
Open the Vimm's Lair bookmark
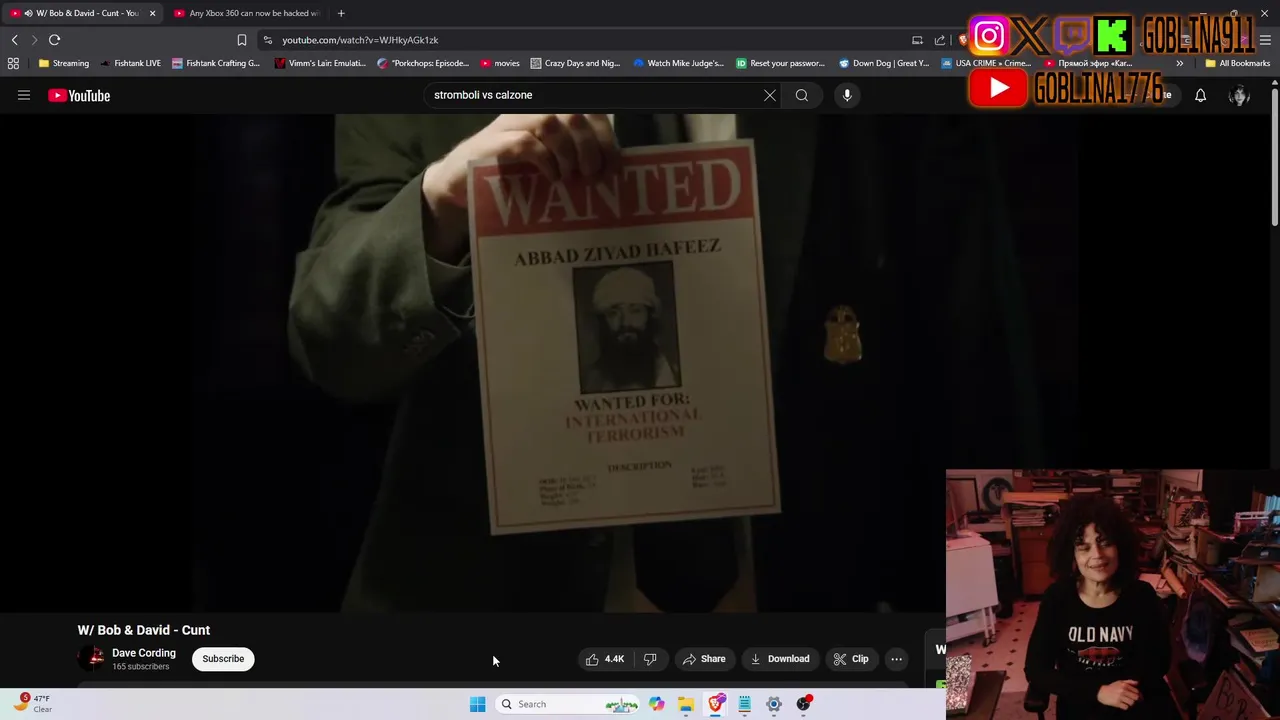click(x=320, y=63)
